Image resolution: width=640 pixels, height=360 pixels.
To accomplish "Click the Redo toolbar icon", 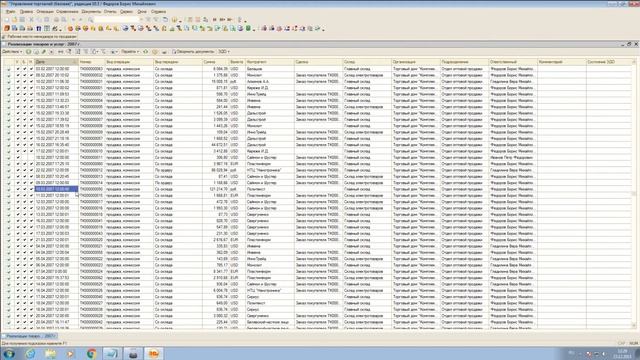I will coord(81,20).
